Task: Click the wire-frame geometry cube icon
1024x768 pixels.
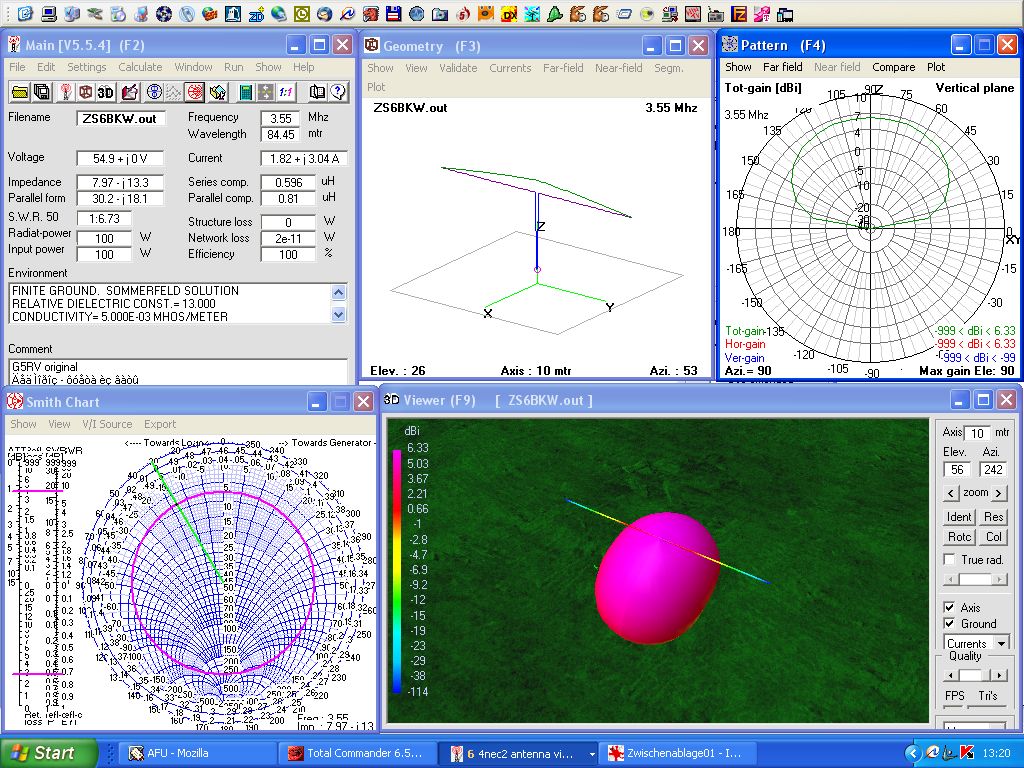Action: (86, 92)
